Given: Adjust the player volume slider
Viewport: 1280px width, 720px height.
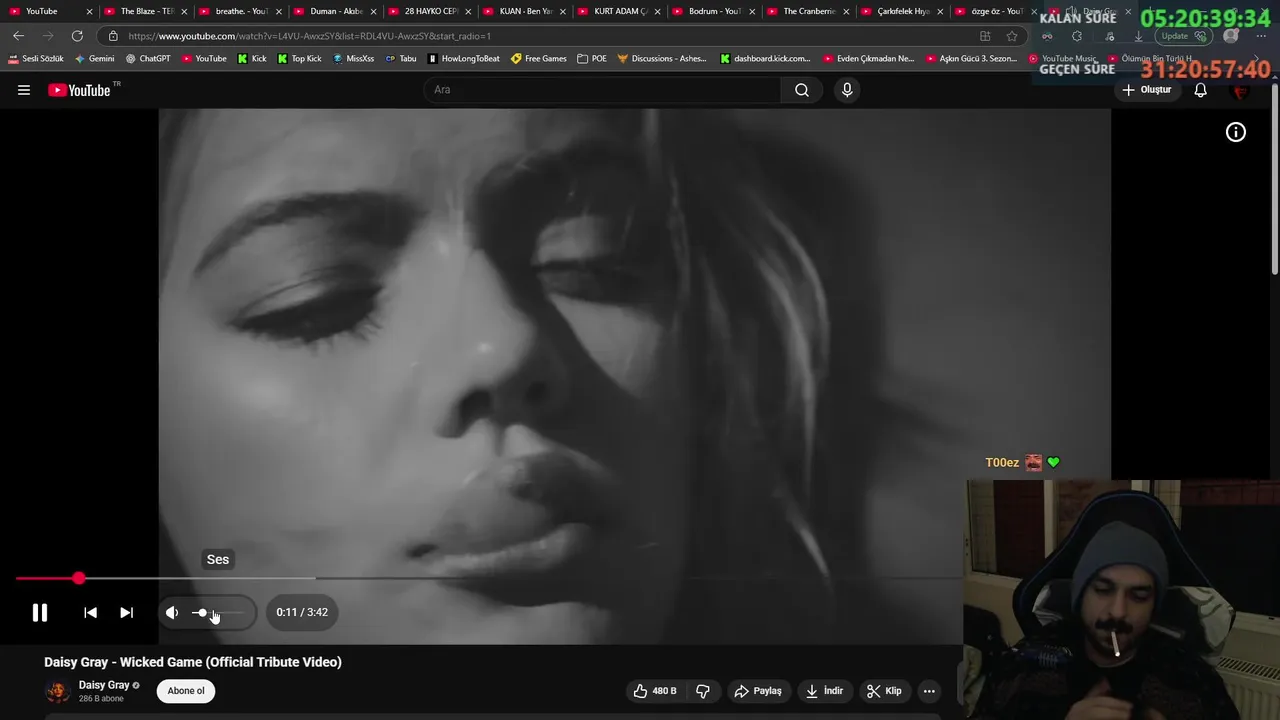Looking at the screenshot, I should pos(217,612).
